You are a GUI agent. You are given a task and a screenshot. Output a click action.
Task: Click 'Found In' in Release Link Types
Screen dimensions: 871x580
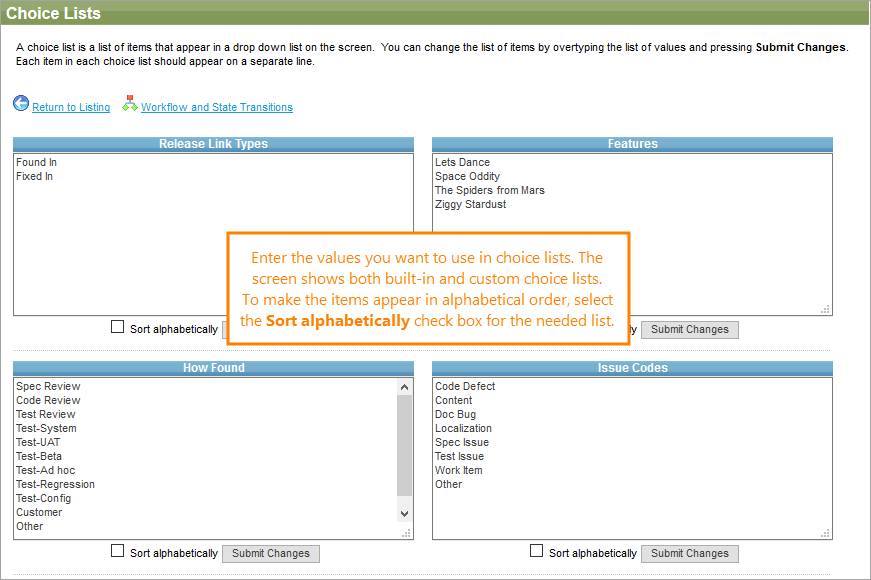(37, 162)
